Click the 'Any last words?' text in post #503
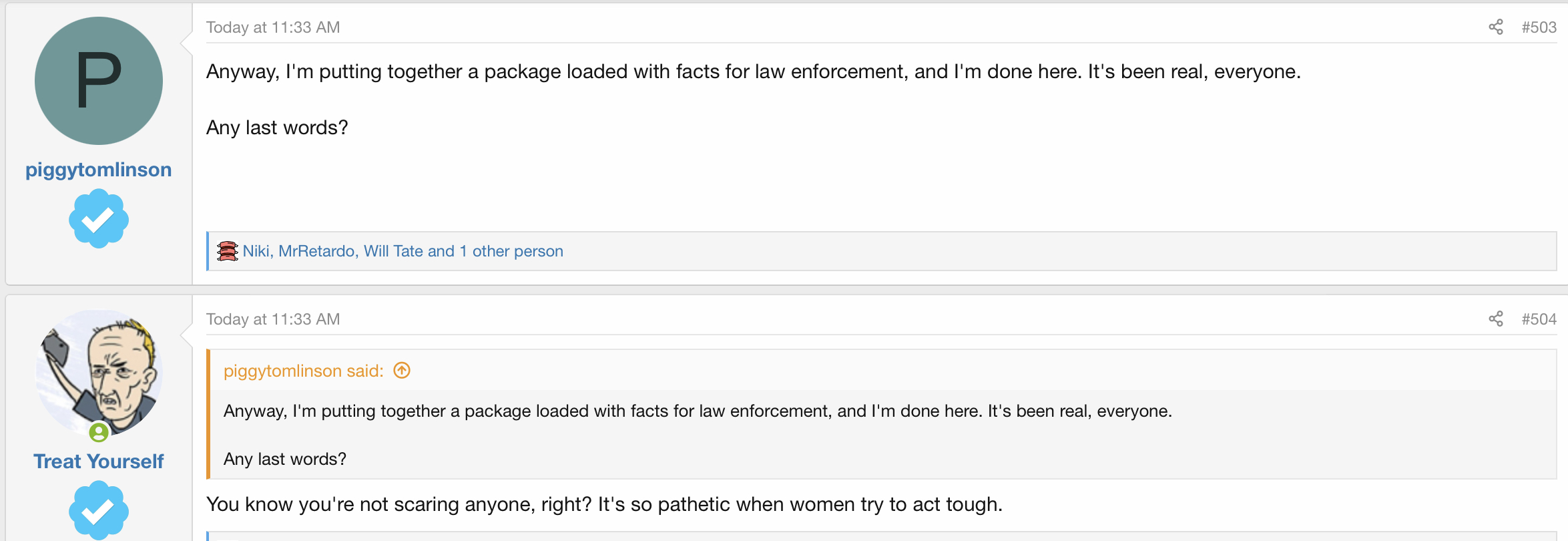This screenshot has width=1568, height=541. [277, 128]
